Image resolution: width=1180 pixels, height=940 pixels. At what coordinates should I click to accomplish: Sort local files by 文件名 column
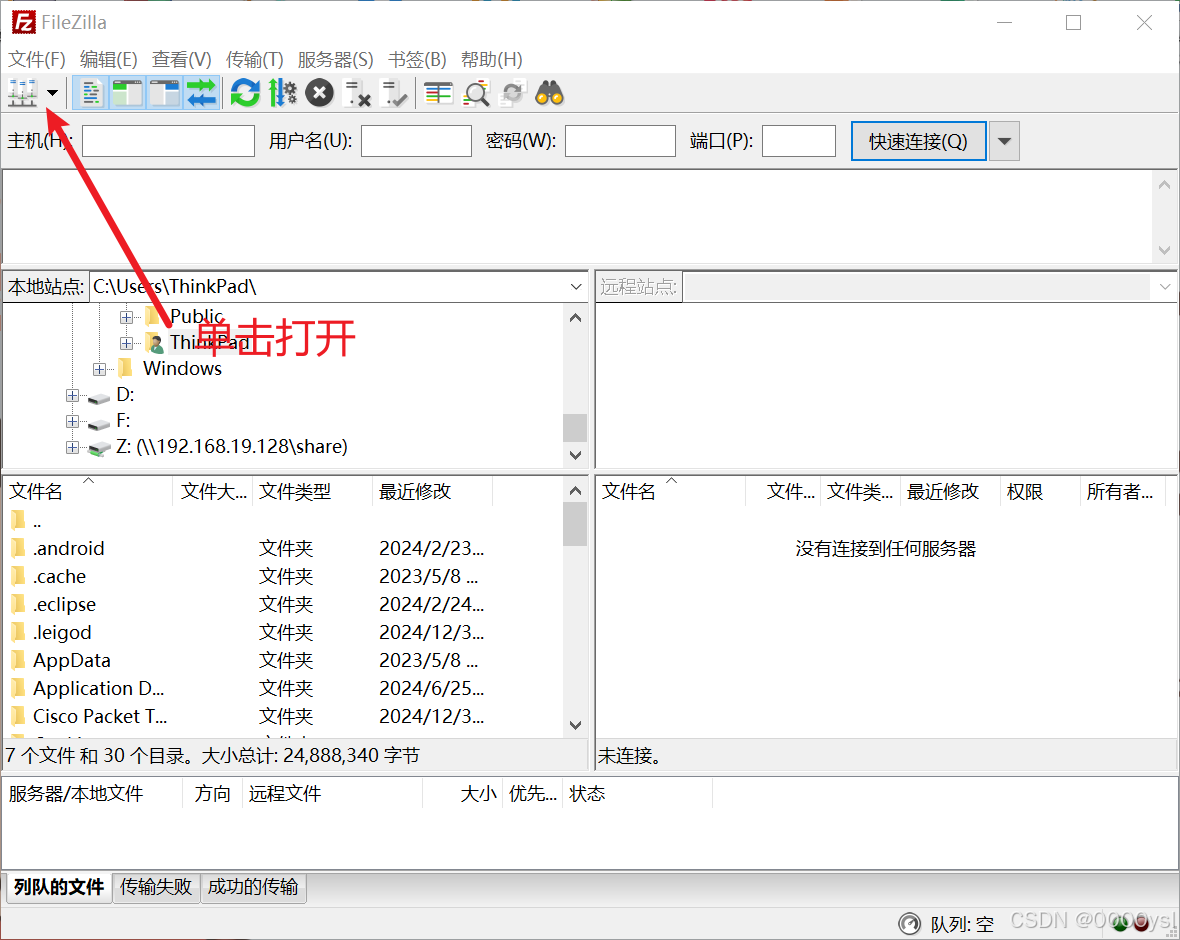coord(88,491)
